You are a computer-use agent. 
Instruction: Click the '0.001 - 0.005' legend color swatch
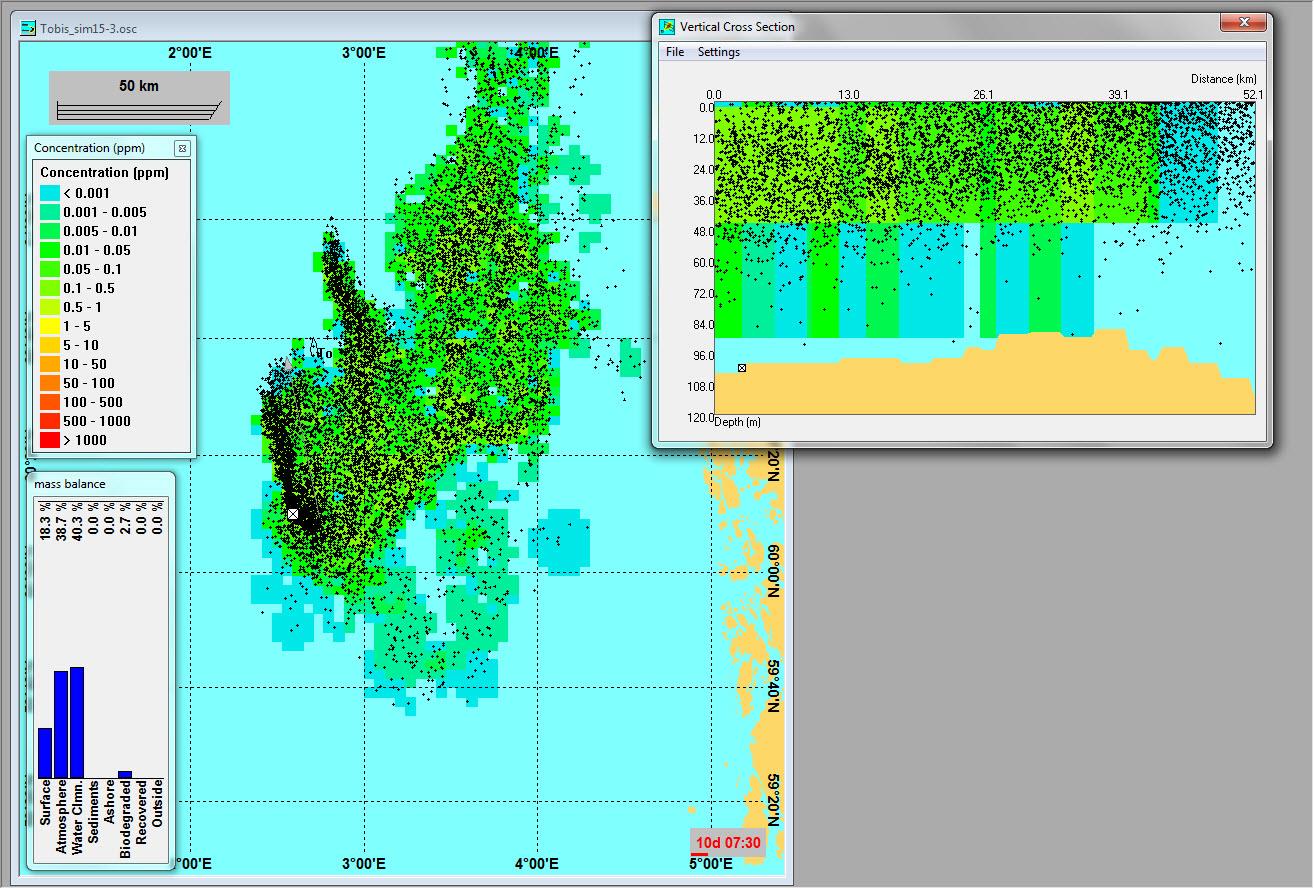coord(49,212)
